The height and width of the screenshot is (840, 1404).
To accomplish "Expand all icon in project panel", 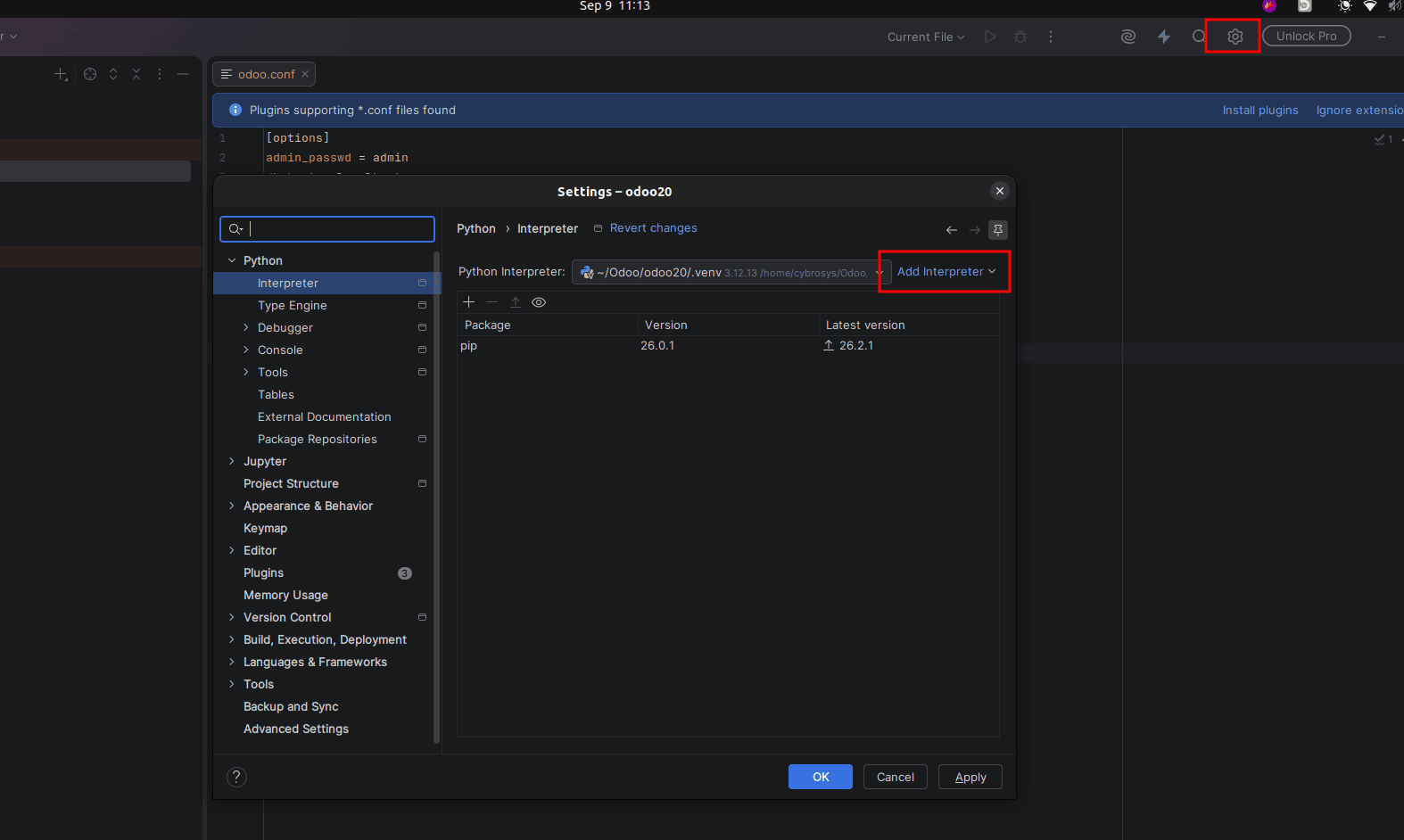I will pyautogui.click(x=113, y=74).
